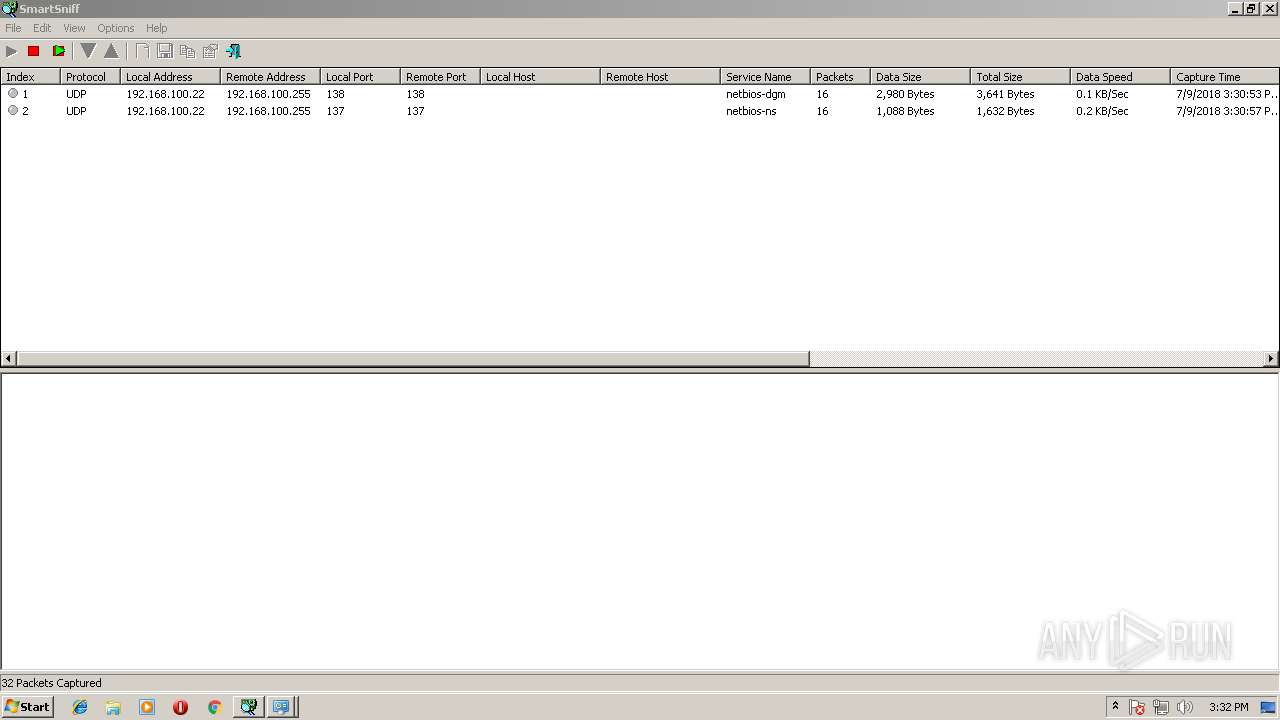The image size is (1280, 720).
Task: Sort by Total Size column header
Action: tap(1020, 77)
